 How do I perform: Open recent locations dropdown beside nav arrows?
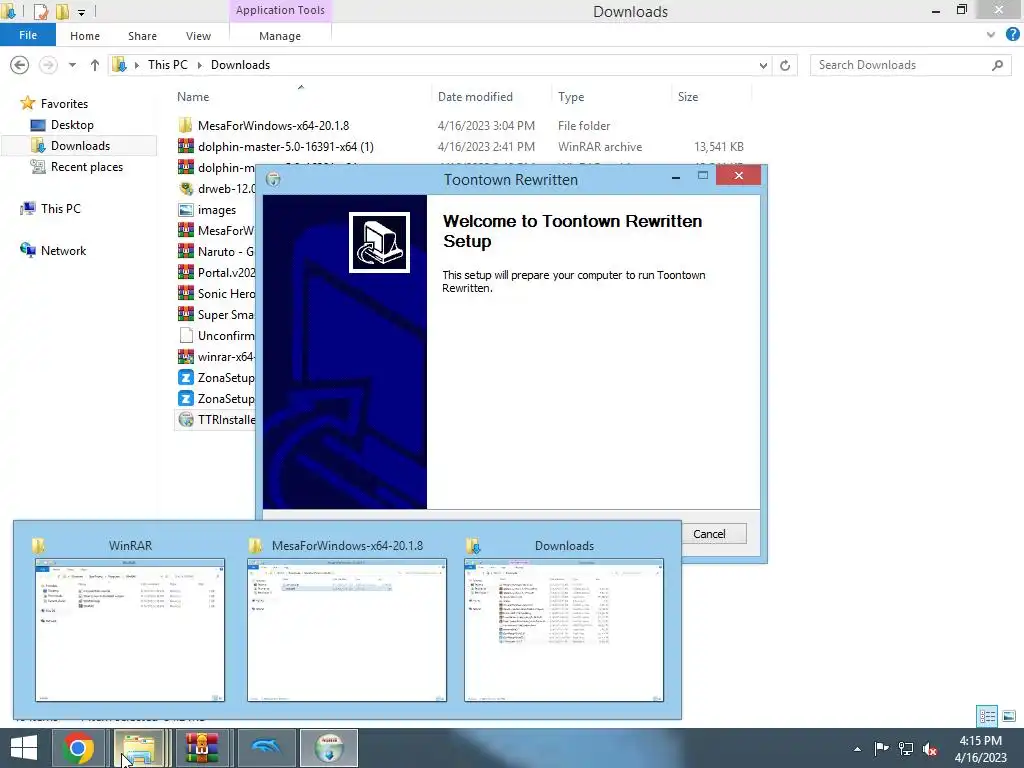click(72, 65)
